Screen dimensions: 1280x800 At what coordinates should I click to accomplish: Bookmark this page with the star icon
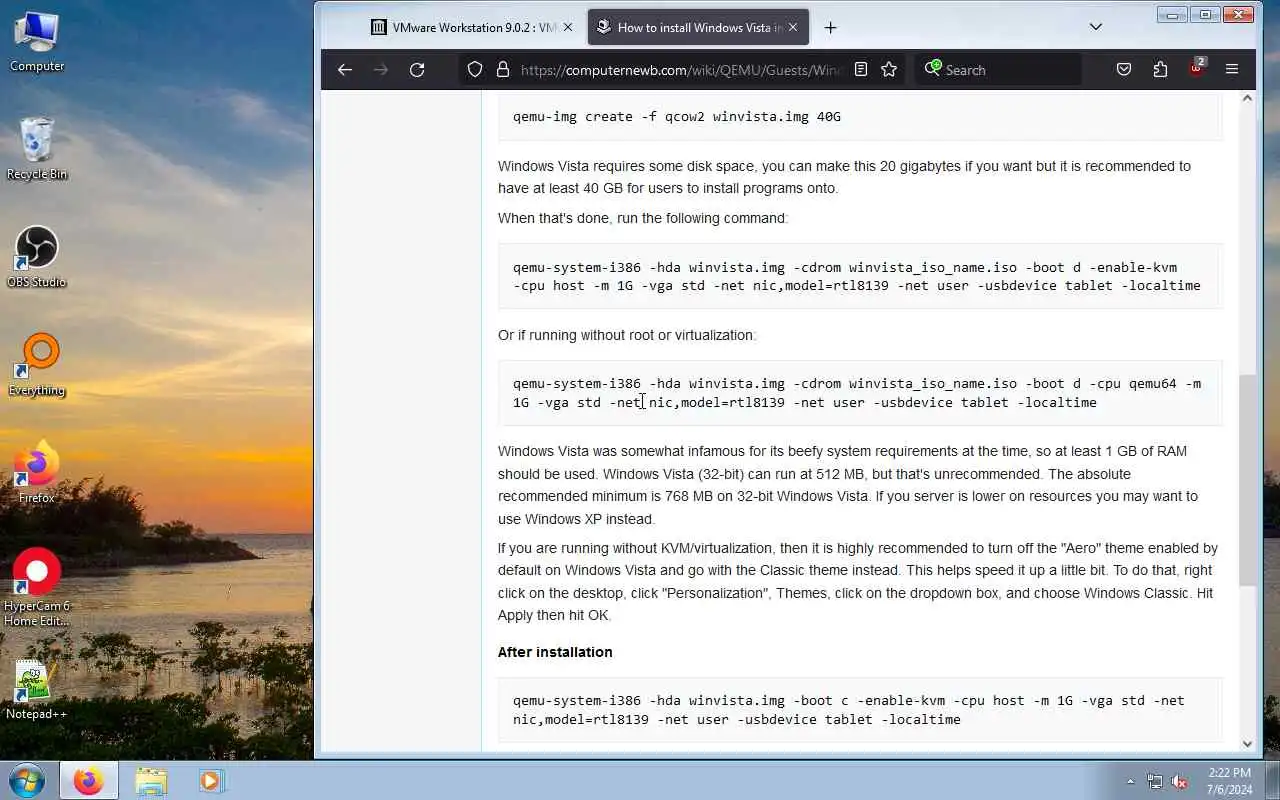(889, 69)
